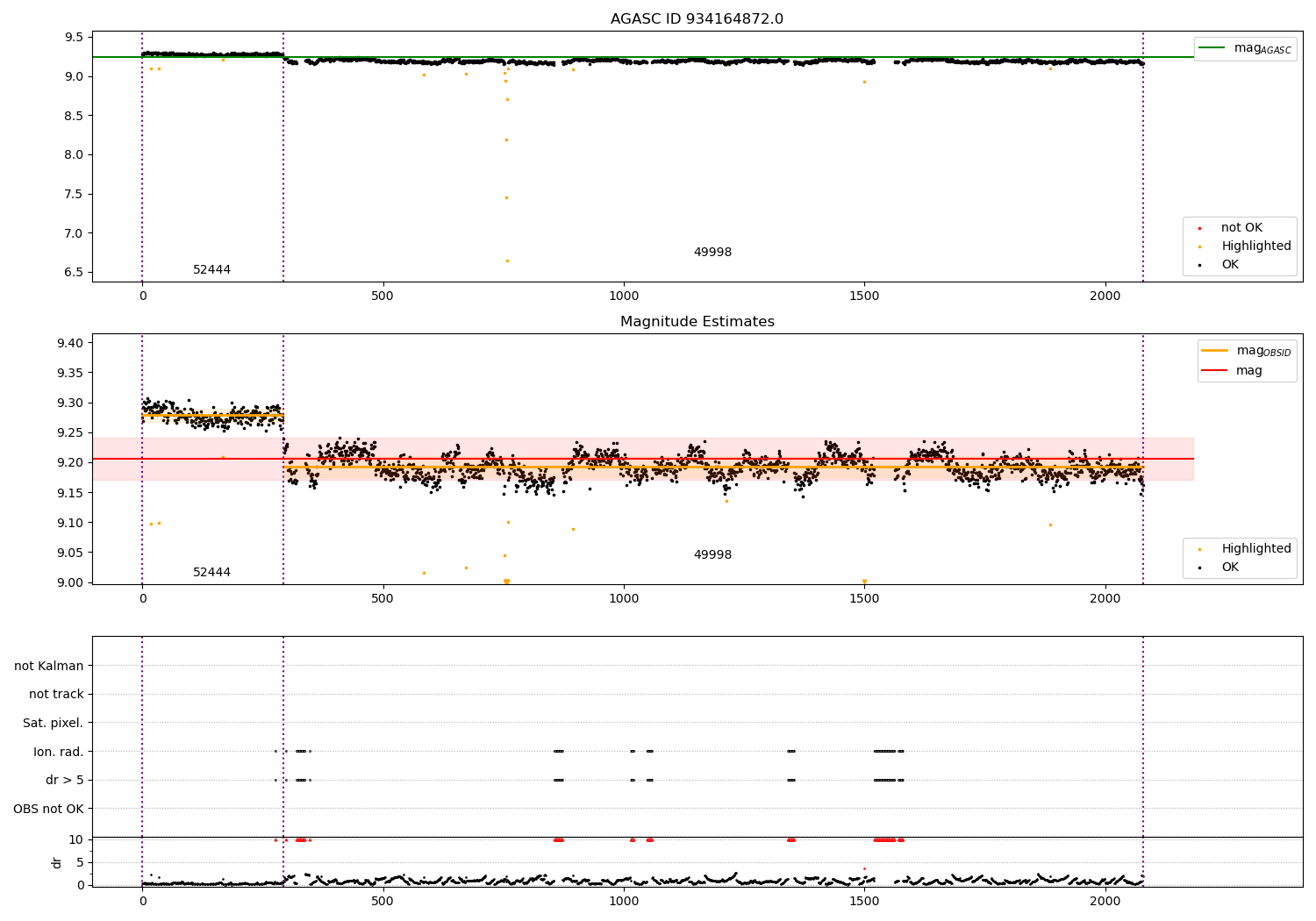Click the 1000 x-tick under bottom plot
Image resolution: width=1316 pixels, height=921 pixels.
(624, 901)
